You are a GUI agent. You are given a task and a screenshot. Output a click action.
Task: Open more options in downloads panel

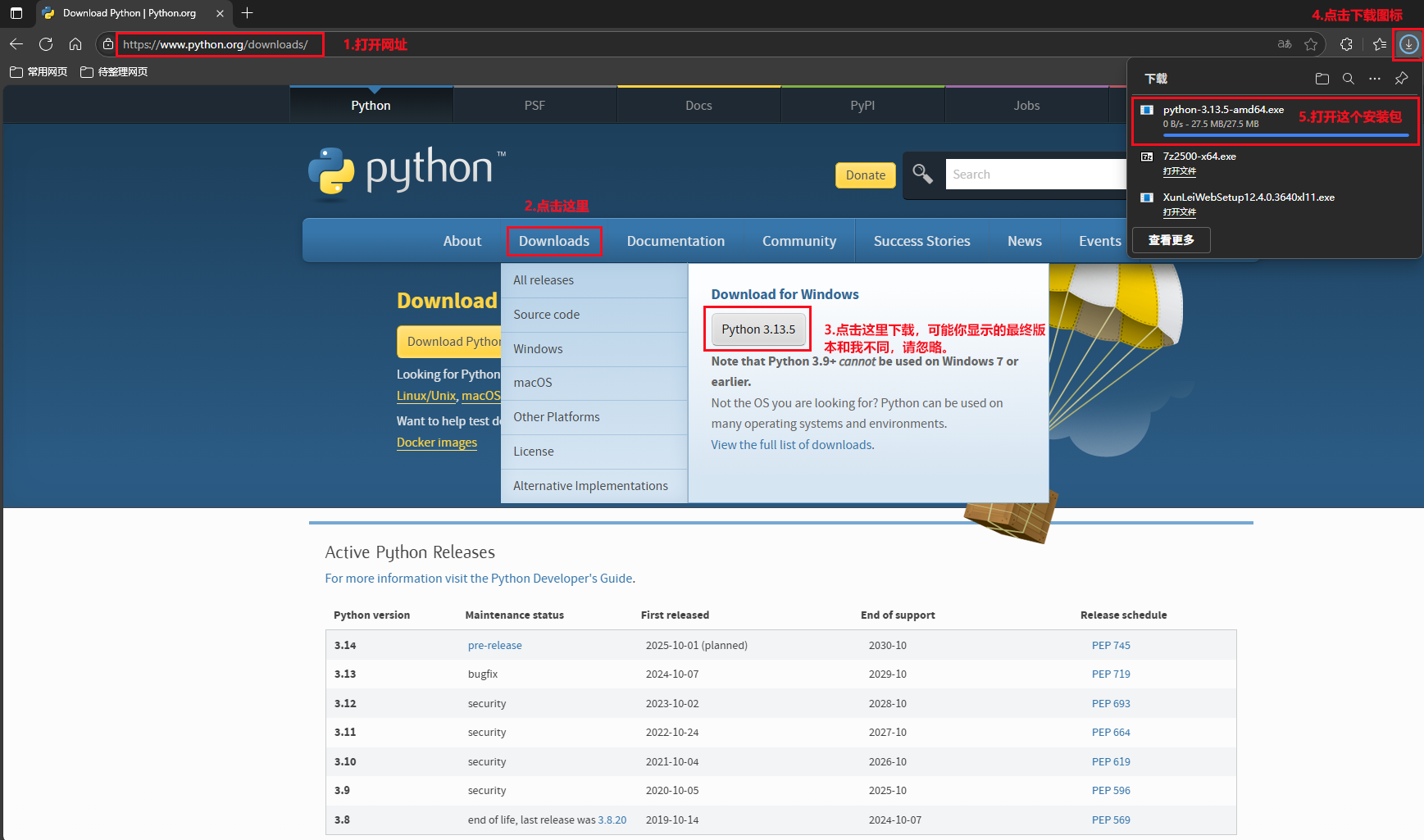(x=1375, y=79)
